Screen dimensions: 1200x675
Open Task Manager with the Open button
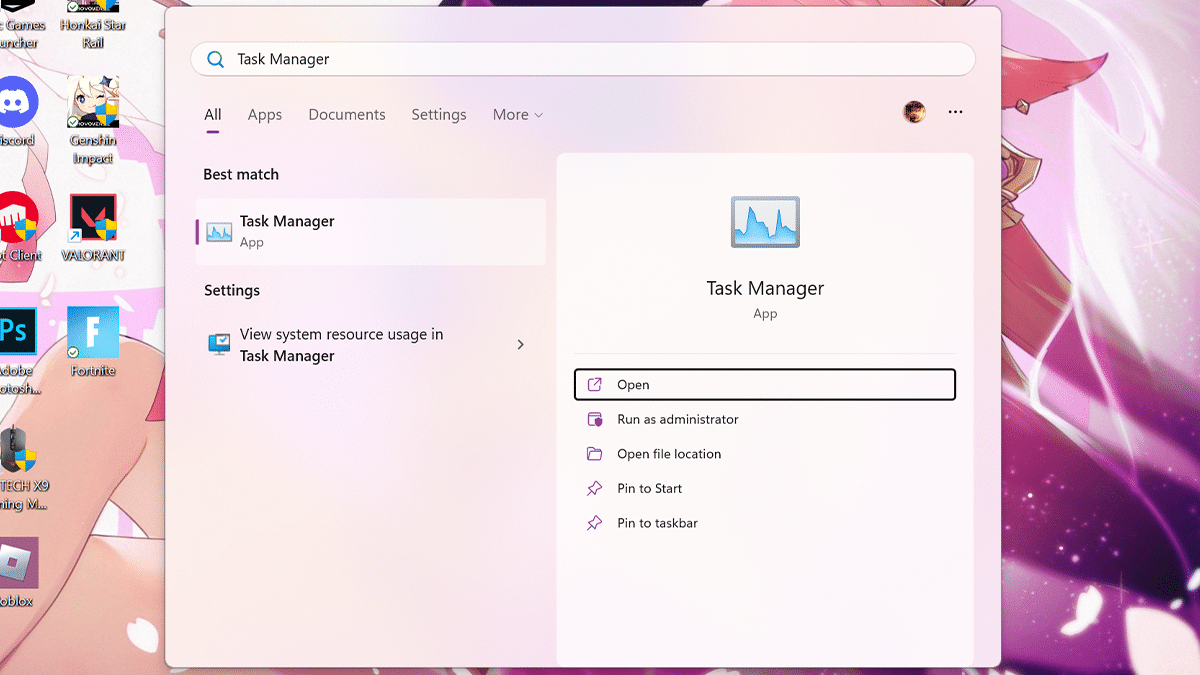[x=764, y=384]
